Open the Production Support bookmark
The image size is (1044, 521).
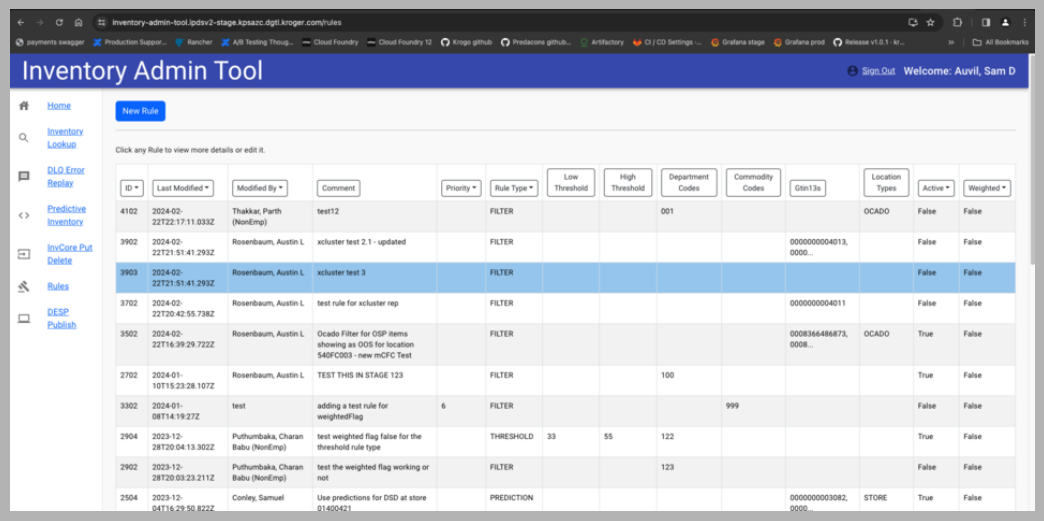[x=129, y=42]
